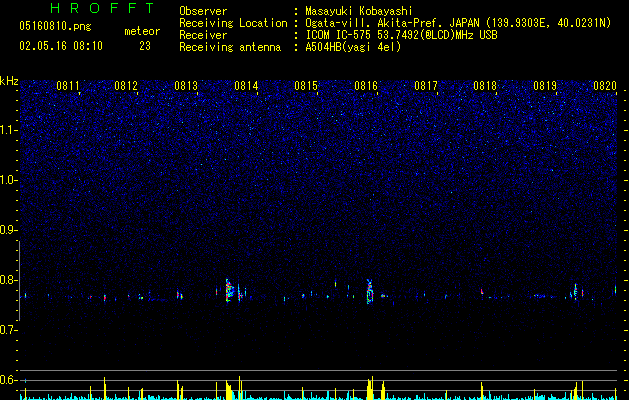Click the Observer label
The height and width of the screenshot is (400, 629).
[x=203, y=11]
